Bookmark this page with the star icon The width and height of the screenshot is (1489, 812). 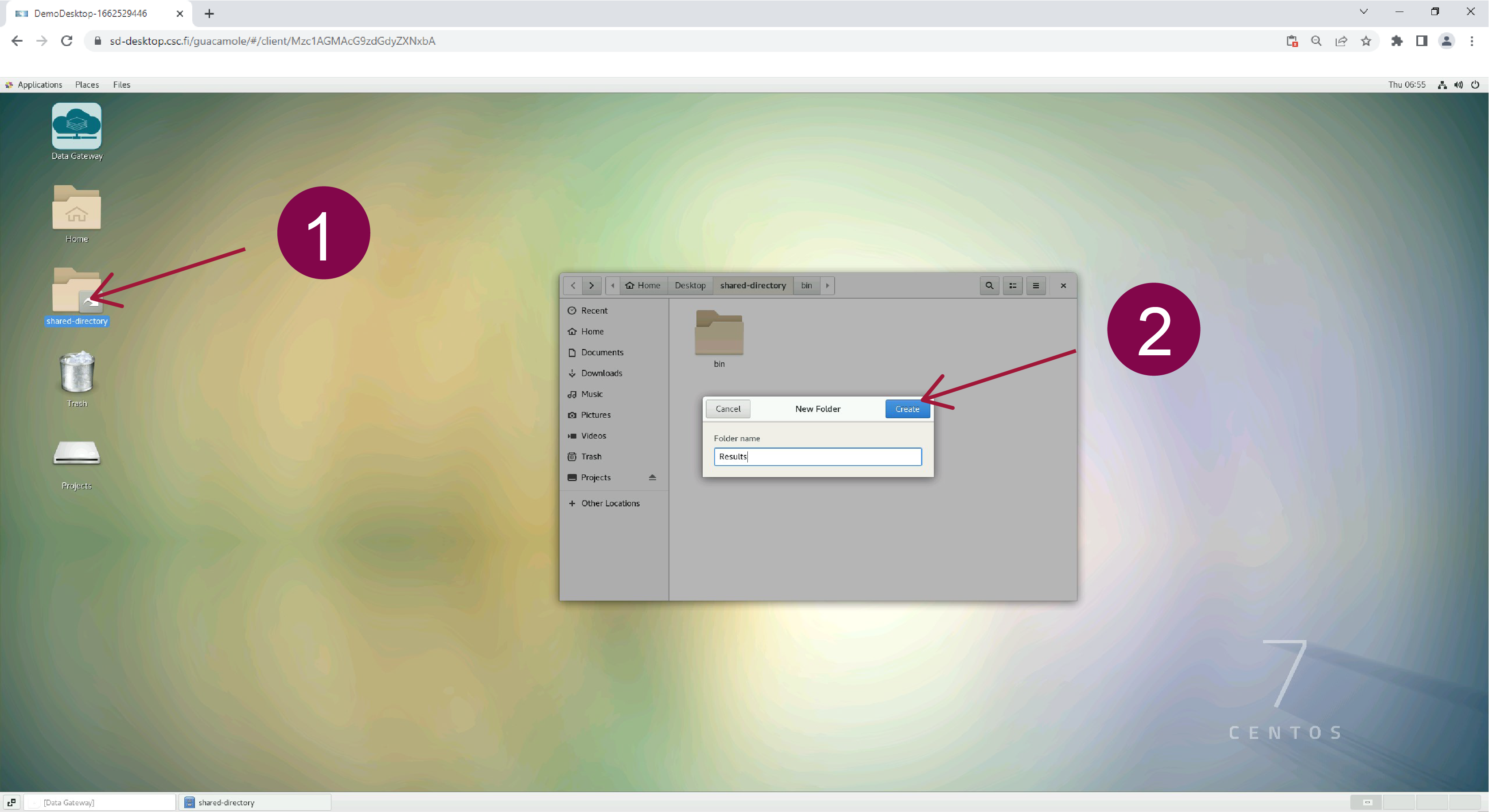click(x=1366, y=41)
